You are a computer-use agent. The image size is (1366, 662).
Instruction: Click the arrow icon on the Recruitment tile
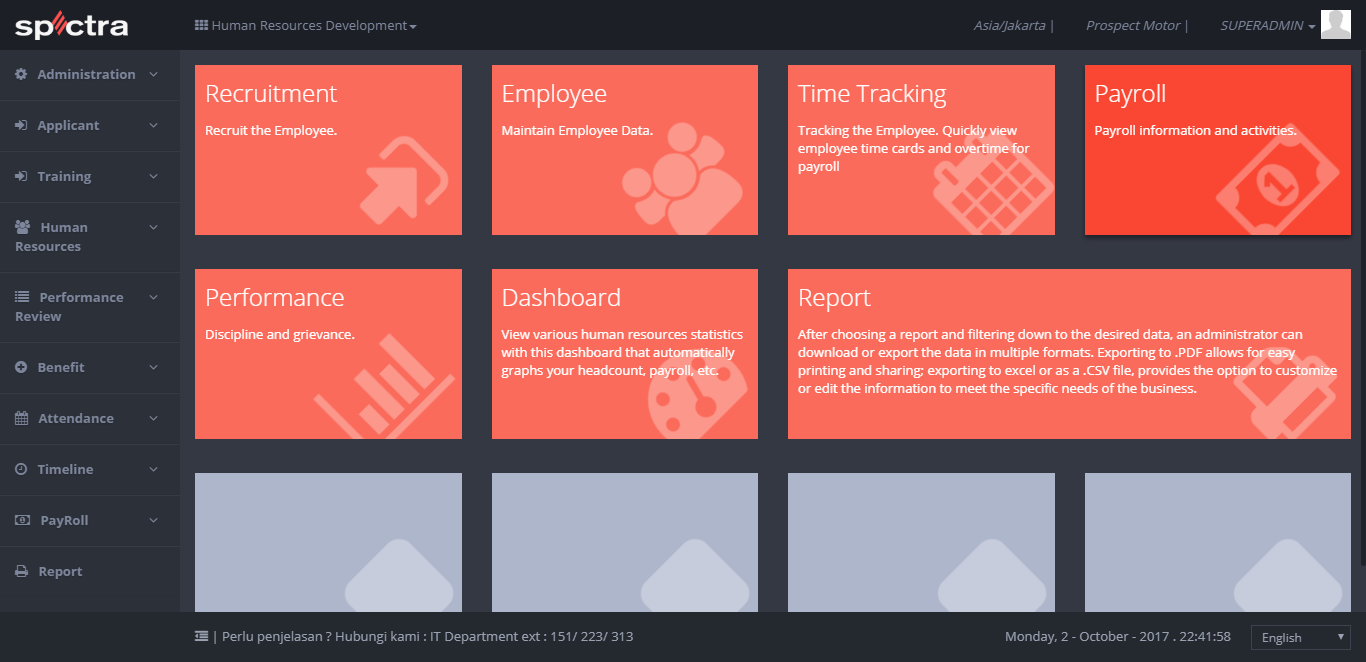tap(403, 180)
